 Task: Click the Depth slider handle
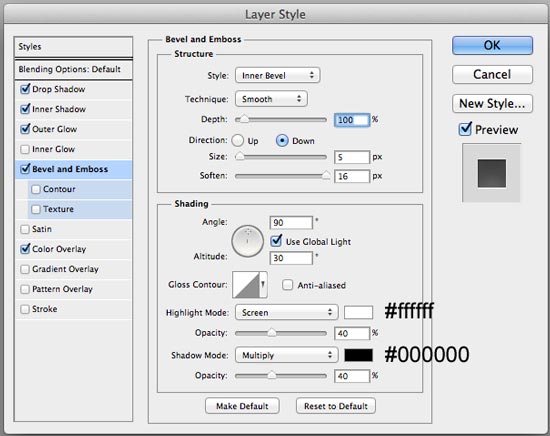click(243, 119)
